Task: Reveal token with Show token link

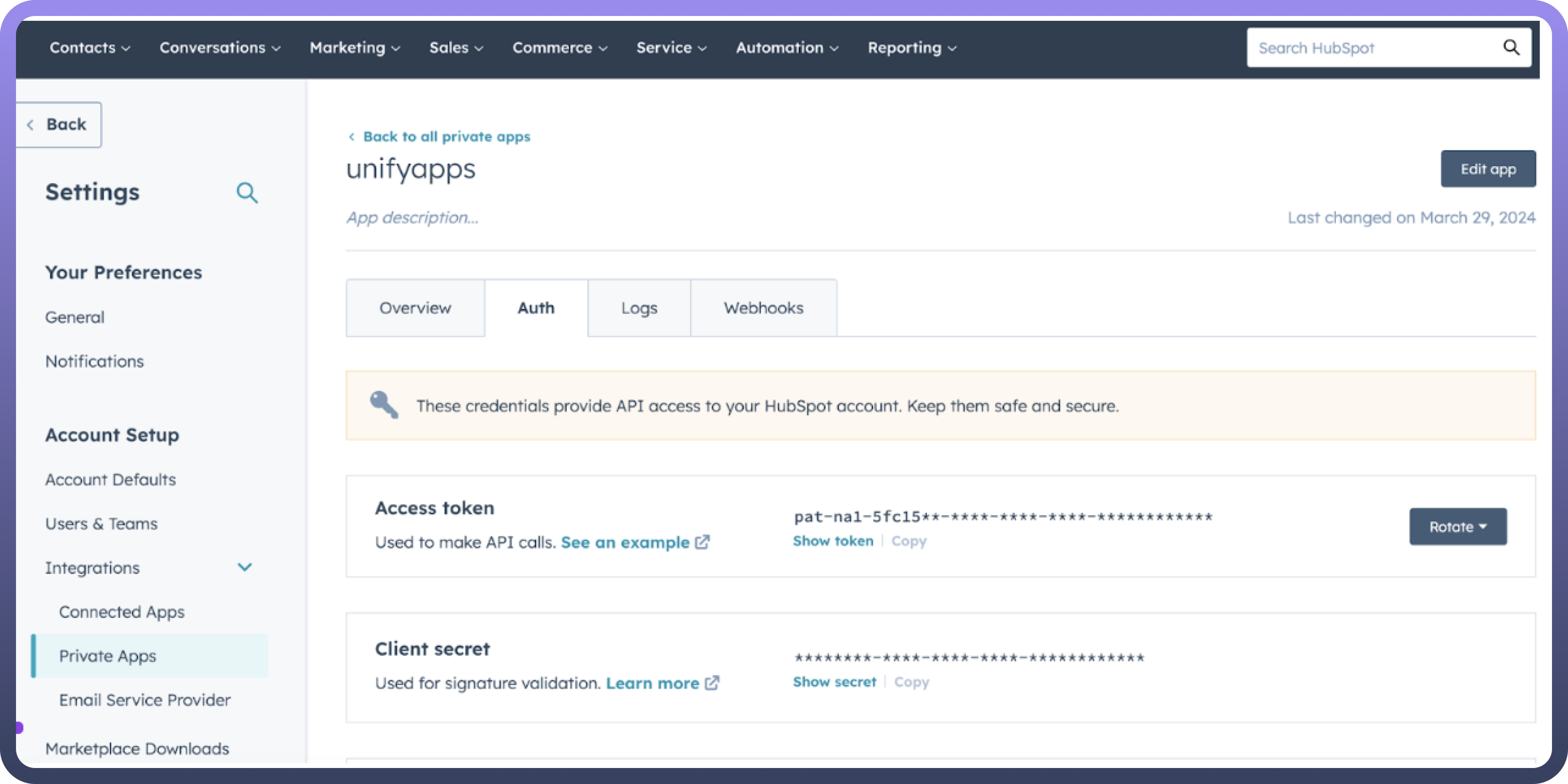Action: [x=833, y=541]
